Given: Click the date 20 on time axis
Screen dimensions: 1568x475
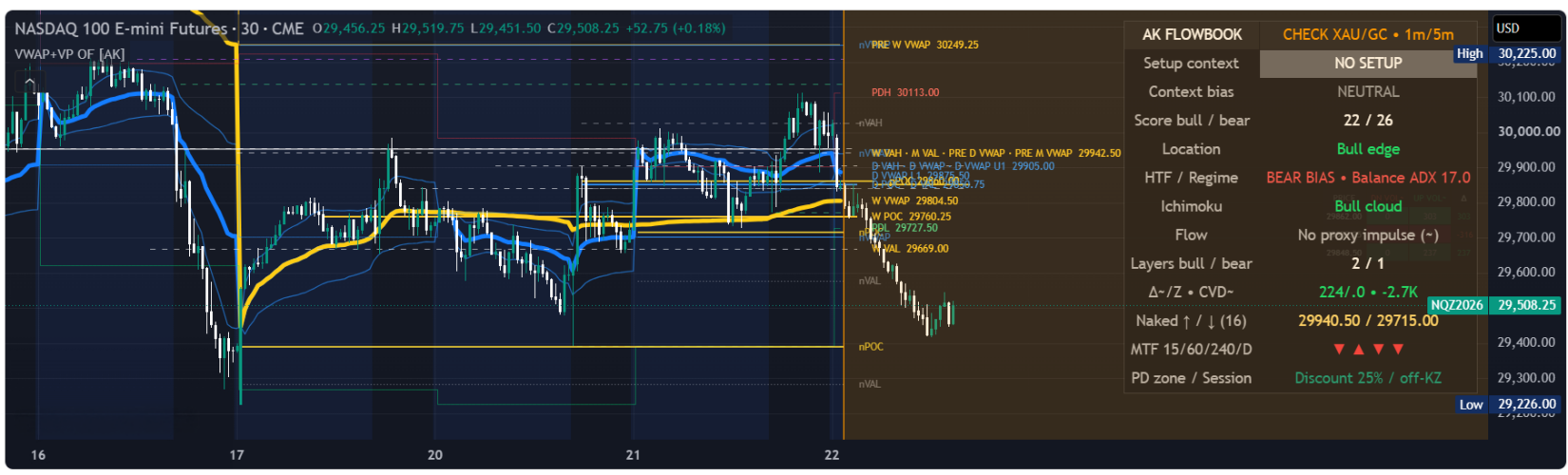Looking at the screenshot, I should (435, 455).
